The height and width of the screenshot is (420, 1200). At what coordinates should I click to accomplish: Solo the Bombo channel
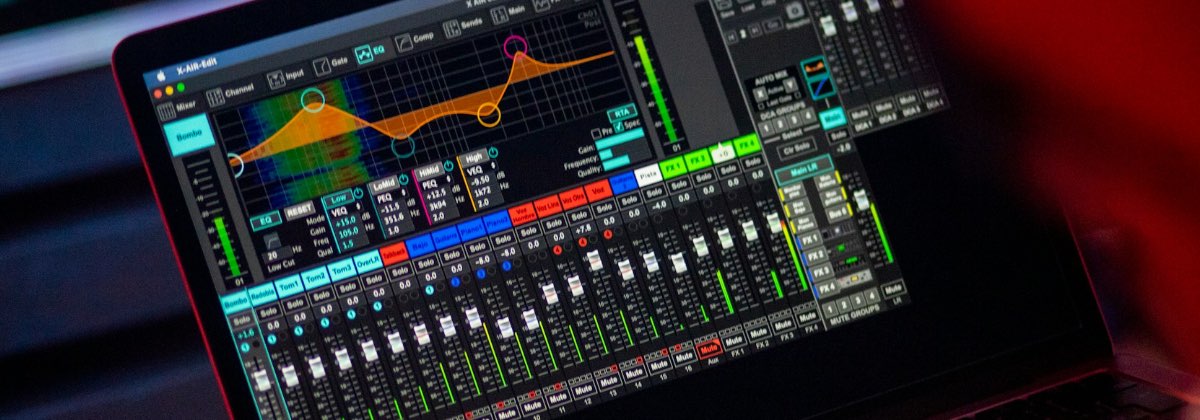point(242,320)
